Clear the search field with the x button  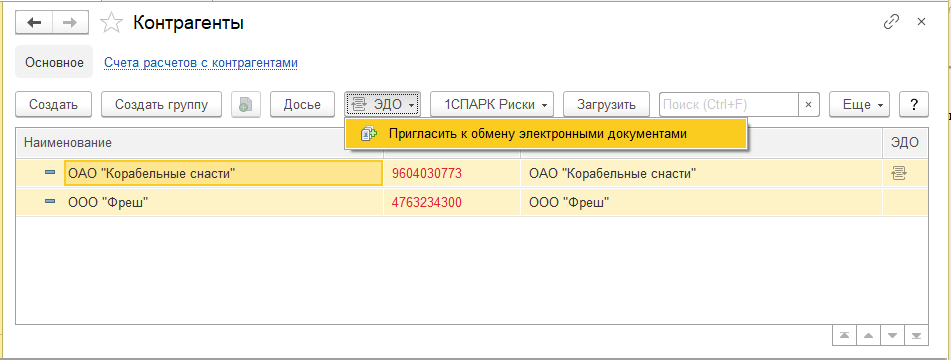808,104
